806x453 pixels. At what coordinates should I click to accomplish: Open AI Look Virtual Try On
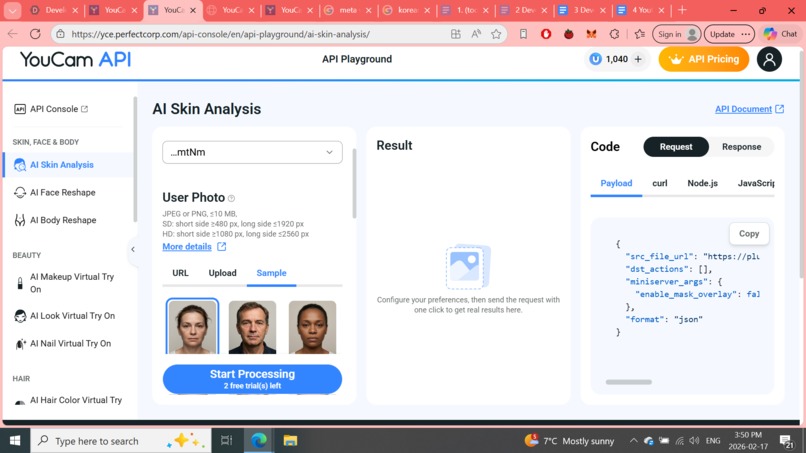pos(72,316)
